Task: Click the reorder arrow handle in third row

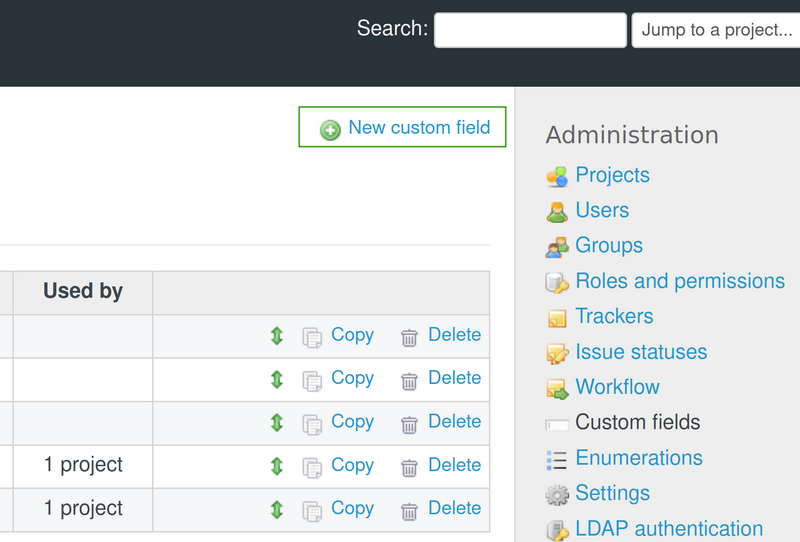Action: (x=277, y=423)
